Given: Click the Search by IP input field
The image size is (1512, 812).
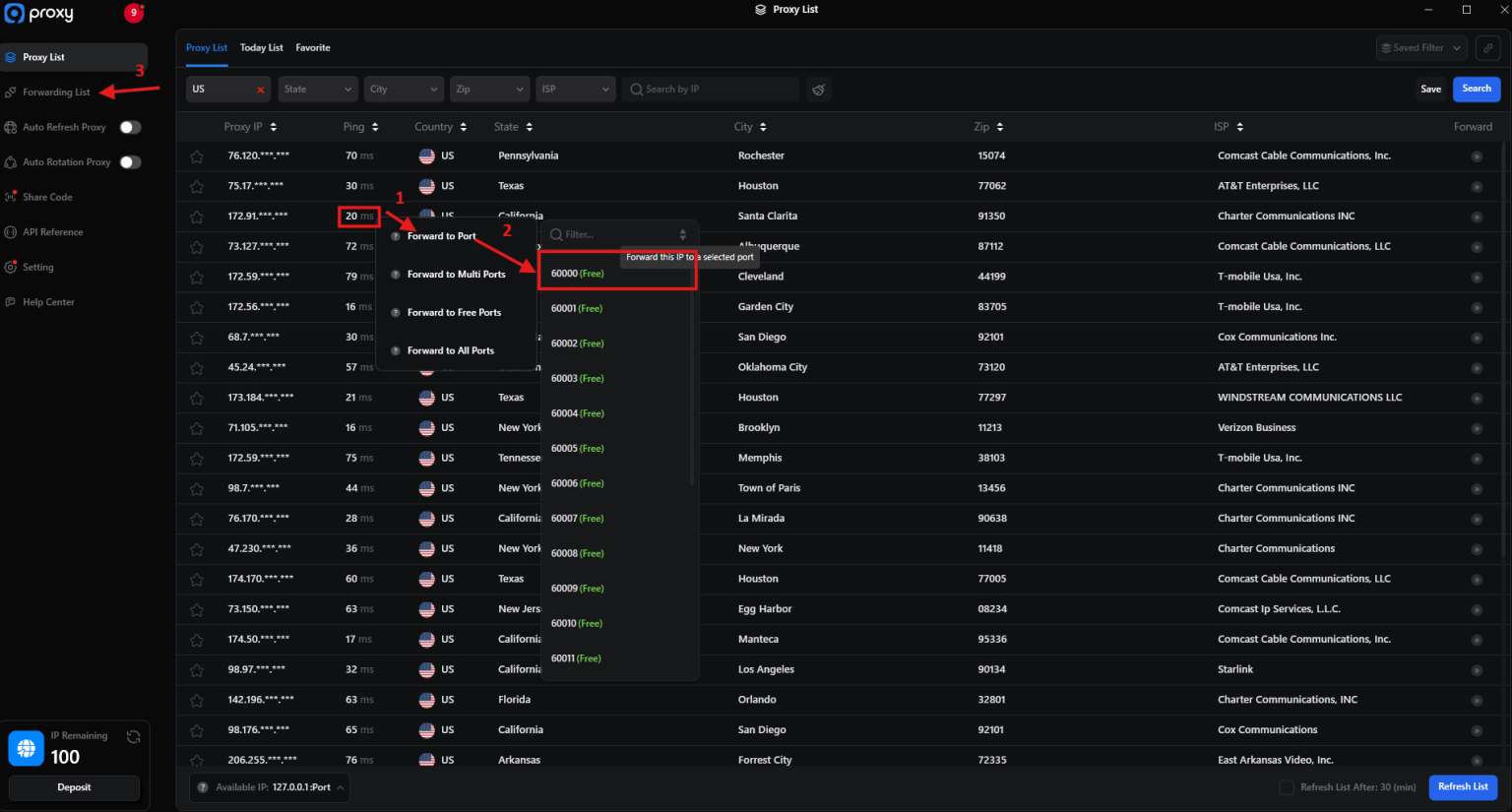Looking at the screenshot, I should click(709, 89).
